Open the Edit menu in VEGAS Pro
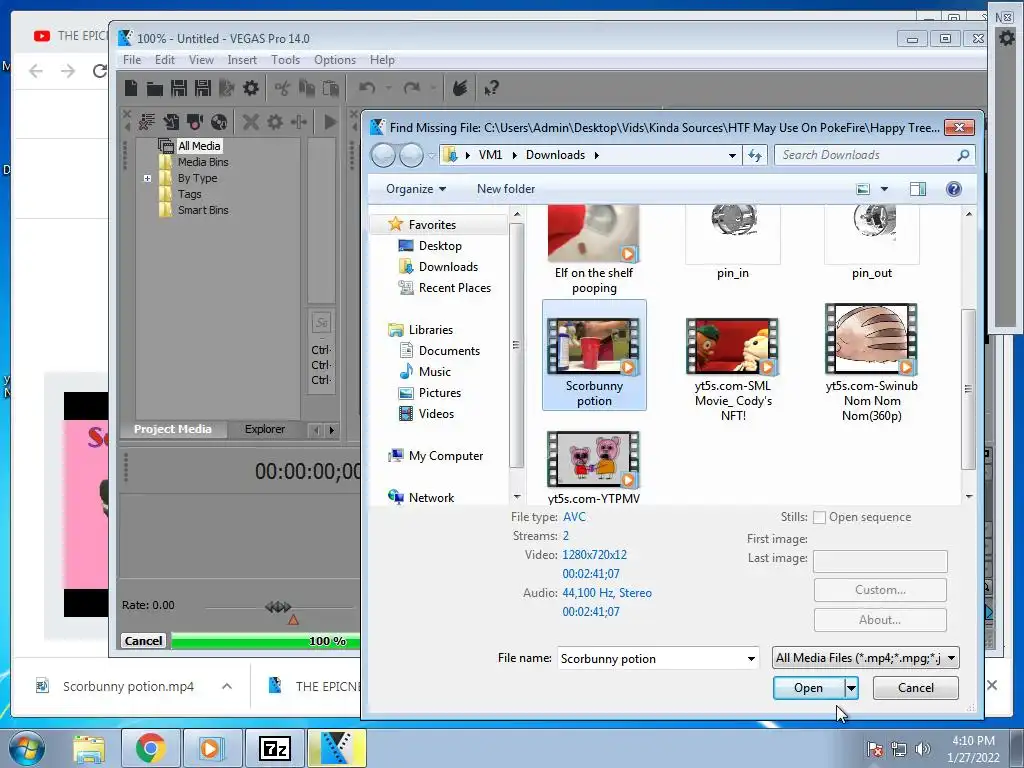 (165, 60)
